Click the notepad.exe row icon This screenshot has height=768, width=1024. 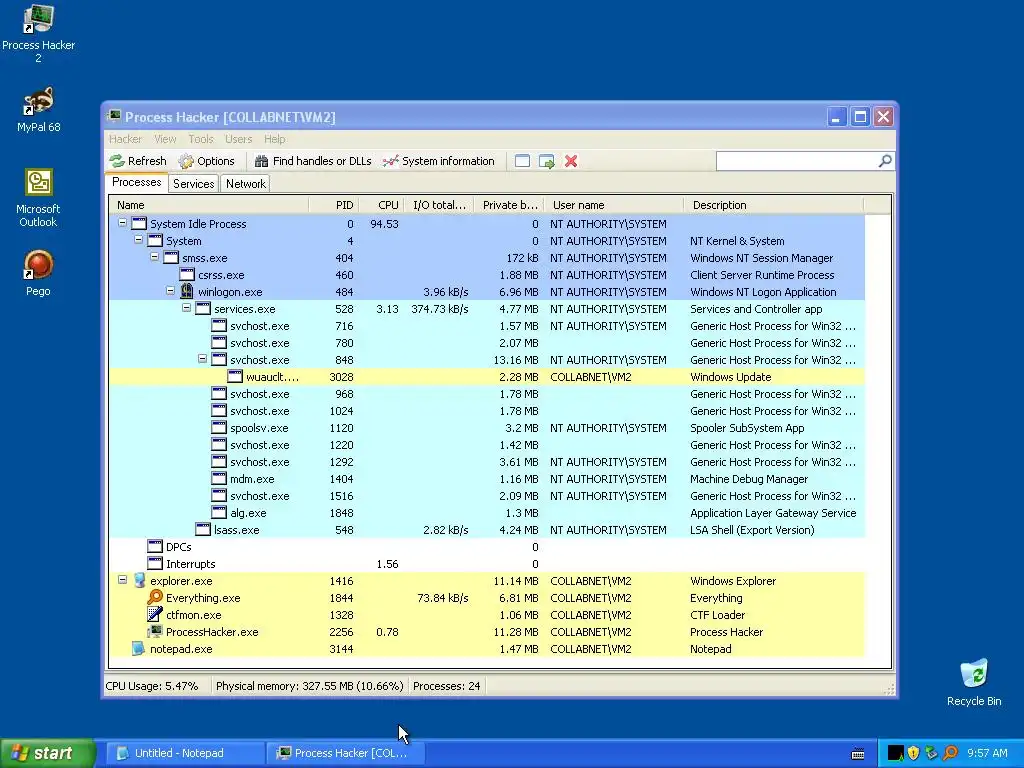(x=138, y=648)
